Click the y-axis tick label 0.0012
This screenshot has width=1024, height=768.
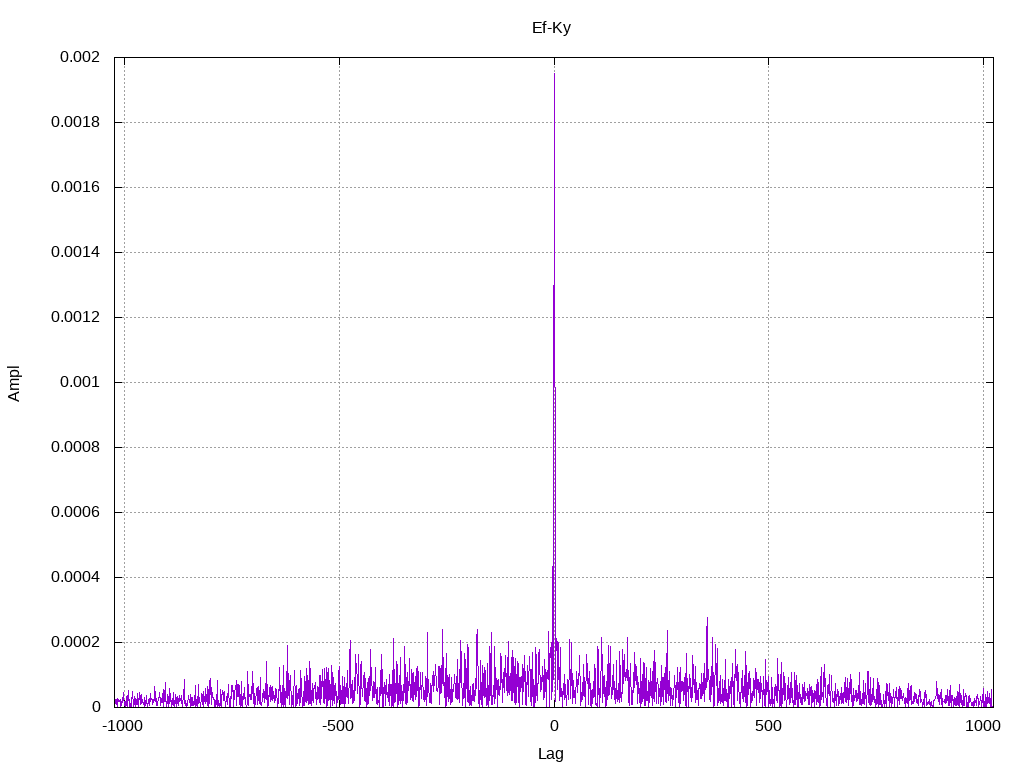pos(75,317)
